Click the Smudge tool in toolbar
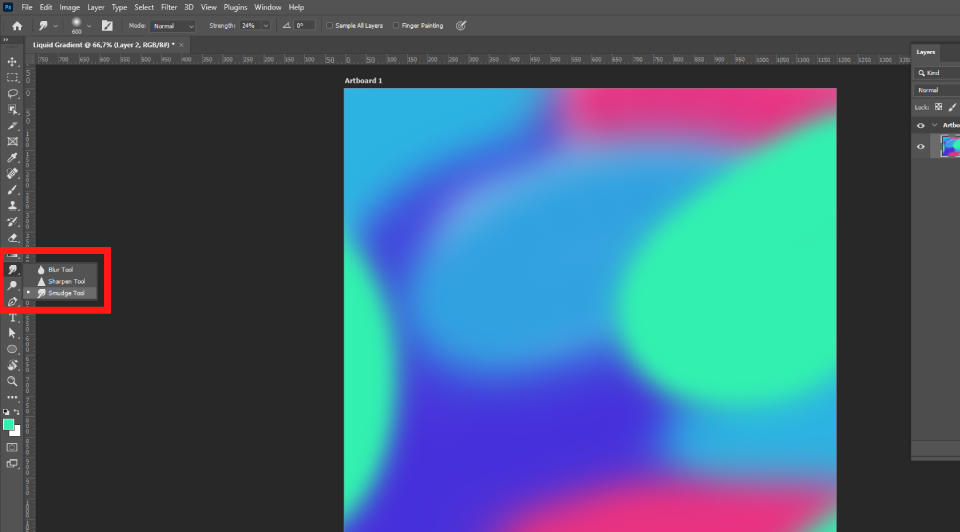Screen dimensions: 960x532 point(12,269)
